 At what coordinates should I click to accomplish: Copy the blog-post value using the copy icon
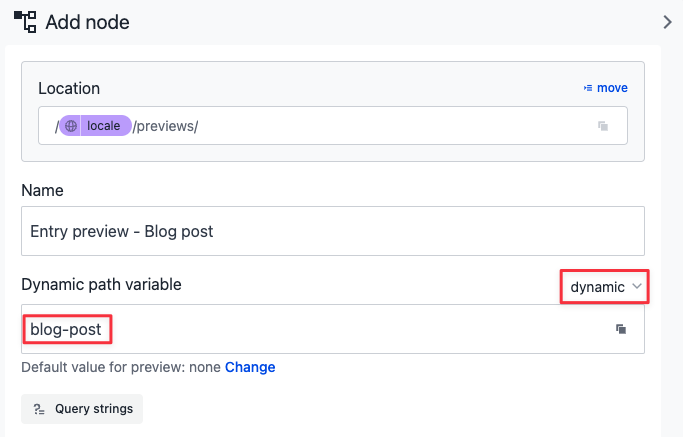coord(620,329)
